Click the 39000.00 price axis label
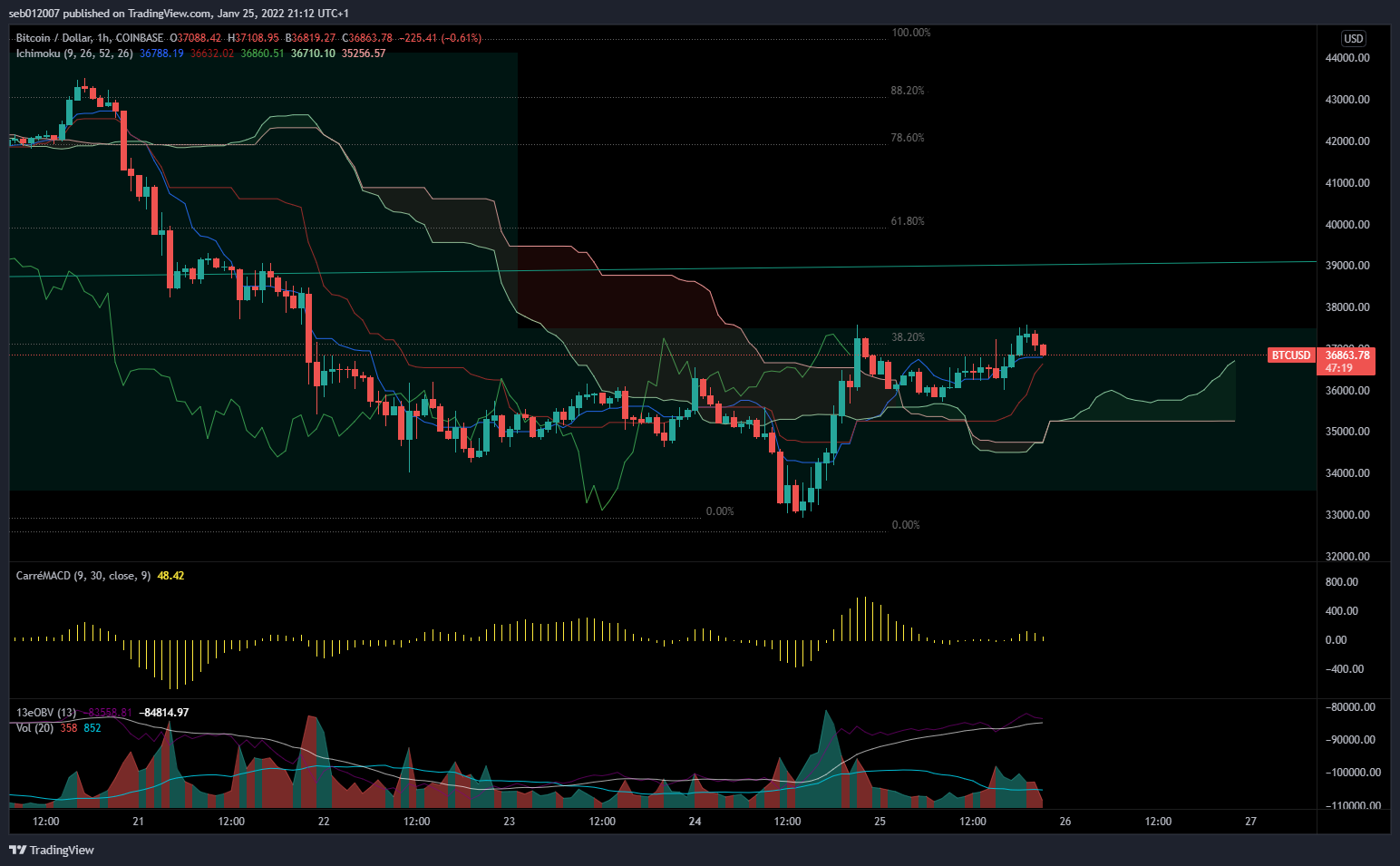The image size is (1400, 866). (1347, 266)
